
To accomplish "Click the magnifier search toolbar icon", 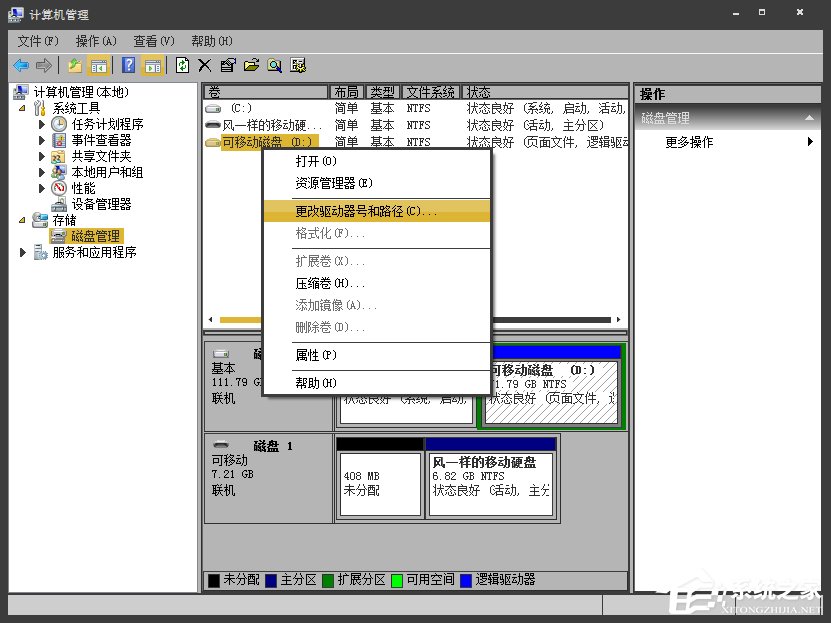I will 275,65.
